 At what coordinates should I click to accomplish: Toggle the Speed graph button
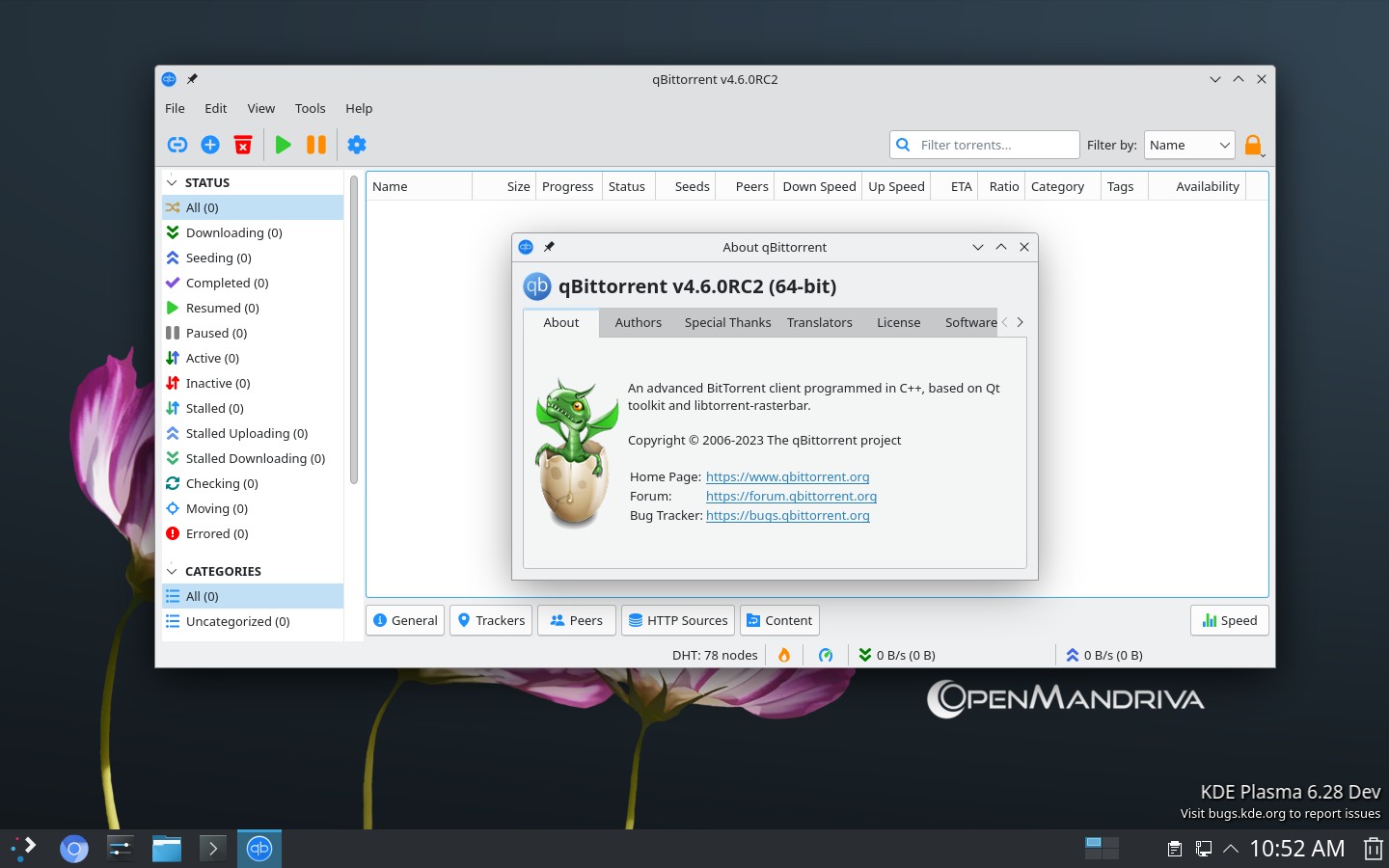pyautogui.click(x=1229, y=621)
